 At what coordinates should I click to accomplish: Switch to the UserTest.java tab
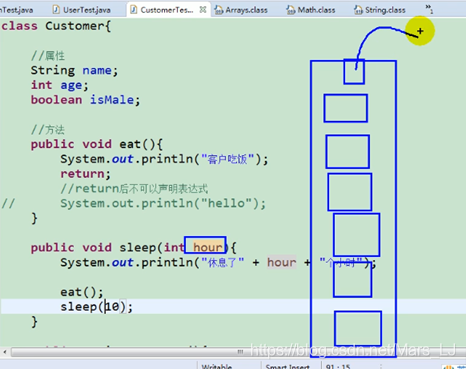82,10
